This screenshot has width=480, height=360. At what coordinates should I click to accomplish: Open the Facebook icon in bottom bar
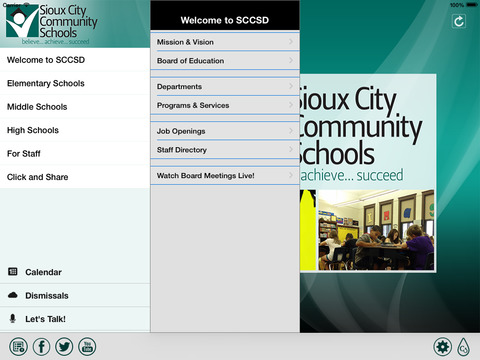42,347
